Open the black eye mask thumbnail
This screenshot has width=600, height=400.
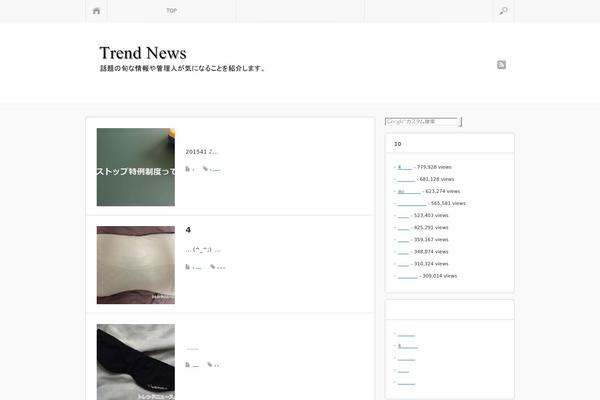click(x=136, y=362)
